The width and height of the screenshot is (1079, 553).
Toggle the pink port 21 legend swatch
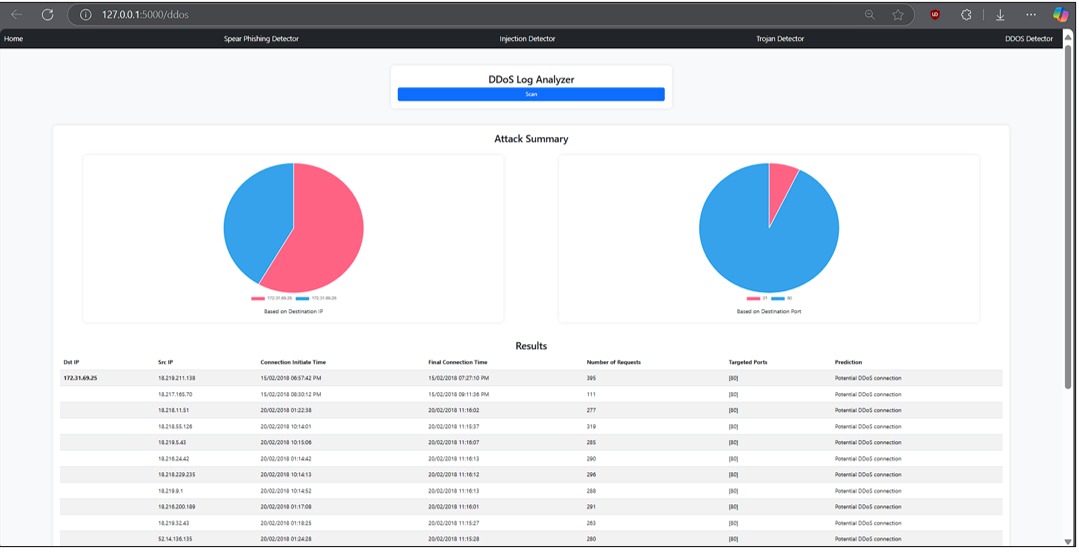754,299
